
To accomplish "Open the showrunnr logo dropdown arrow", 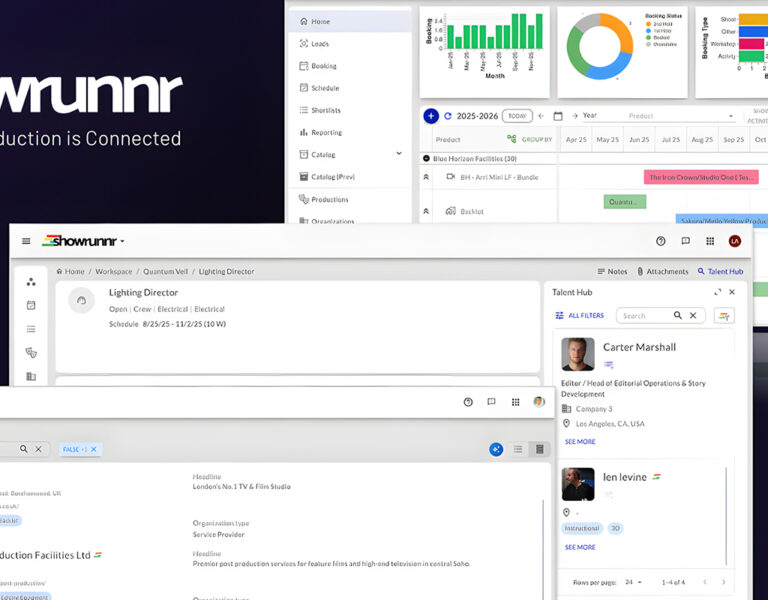I will pos(122,241).
